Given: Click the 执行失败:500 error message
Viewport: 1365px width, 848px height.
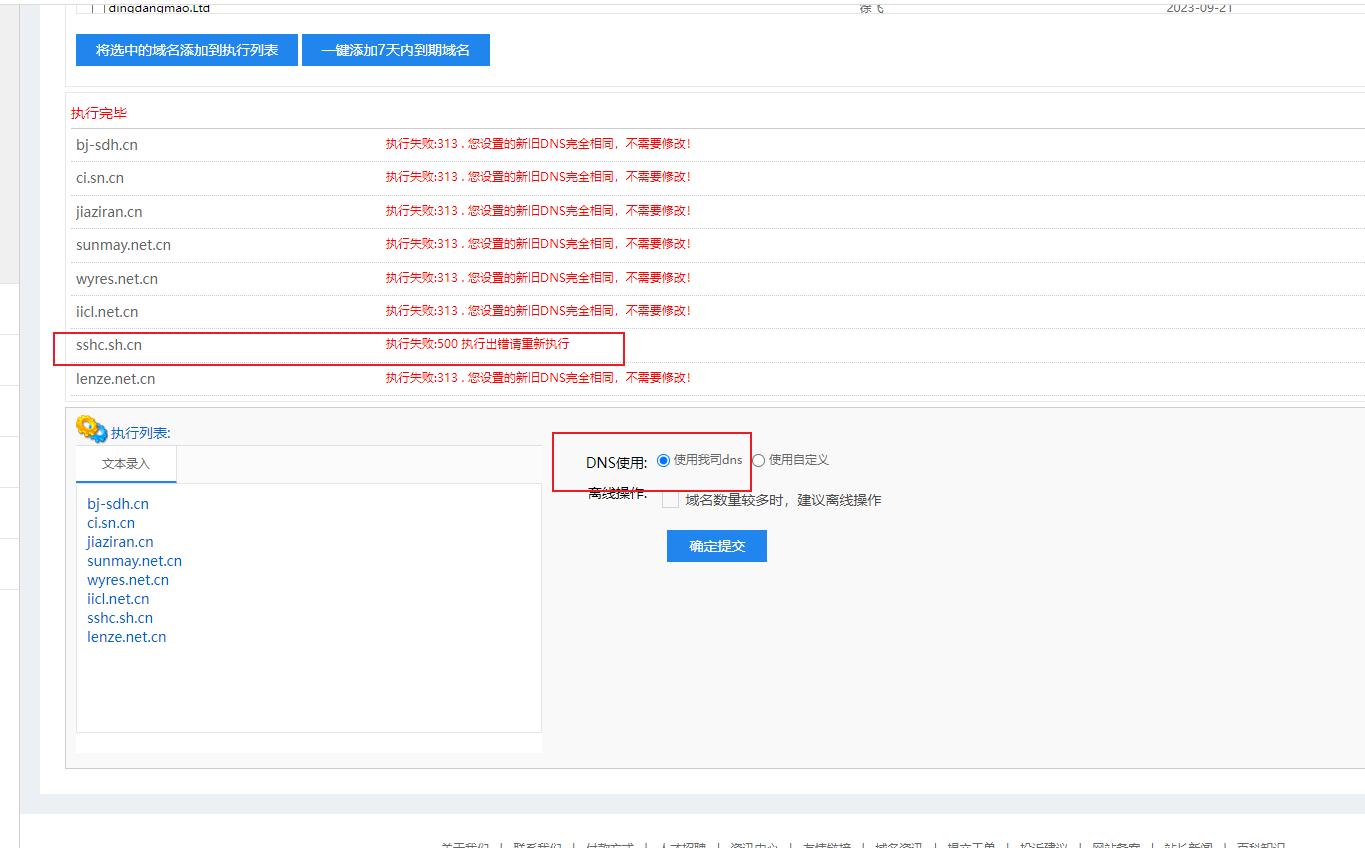Looking at the screenshot, I should (x=477, y=344).
